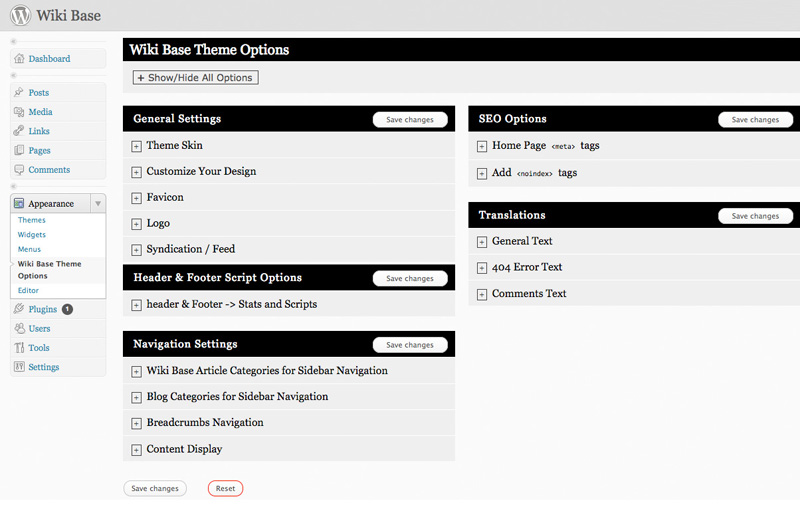Click the Appearance menu icon
The image size is (800, 511).
19,203
